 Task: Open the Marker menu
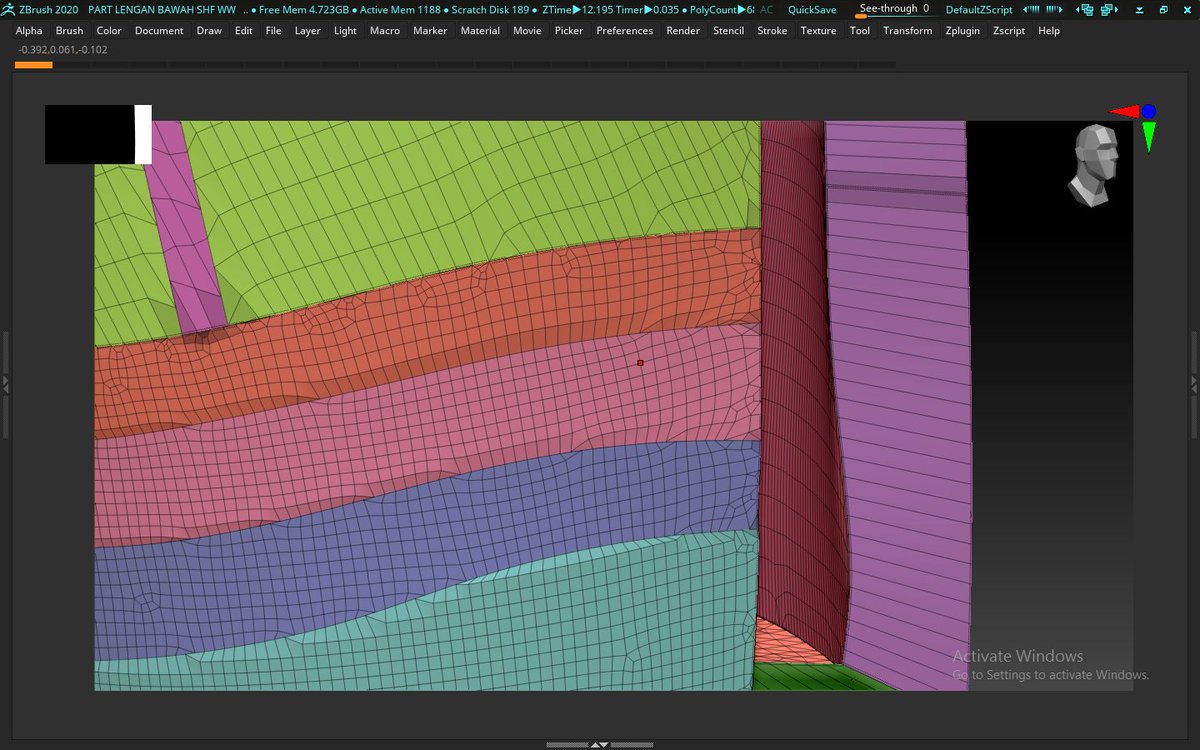[x=430, y=31]
